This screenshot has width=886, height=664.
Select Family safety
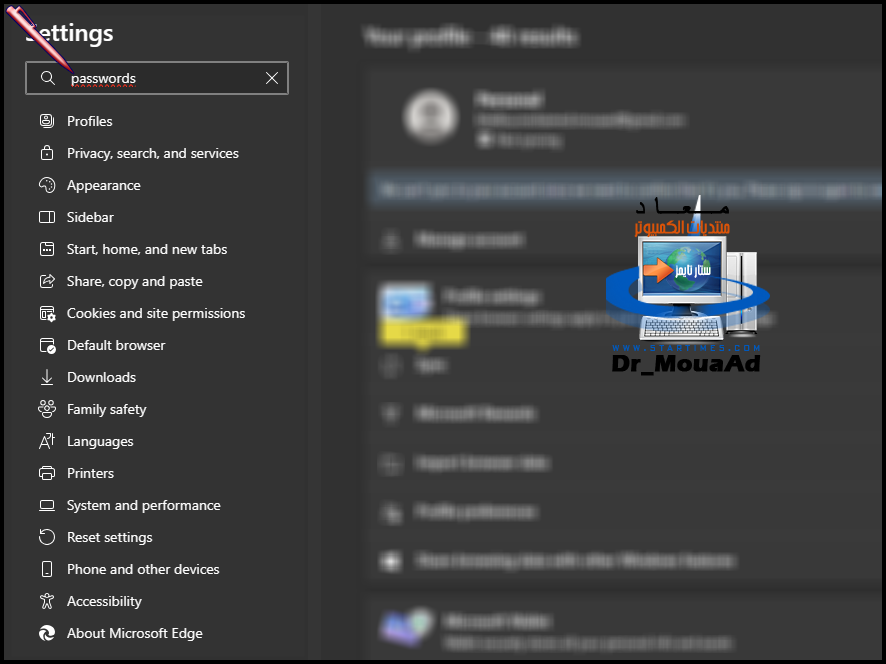point(106,409)
